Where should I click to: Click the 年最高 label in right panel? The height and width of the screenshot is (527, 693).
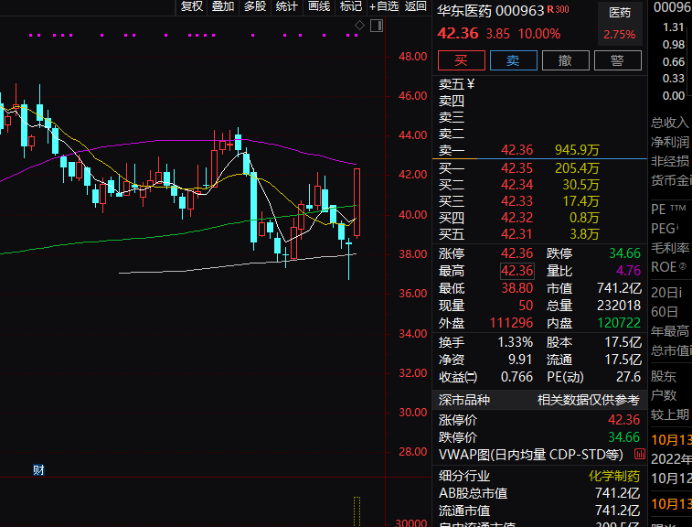click(x=670, y=331)
